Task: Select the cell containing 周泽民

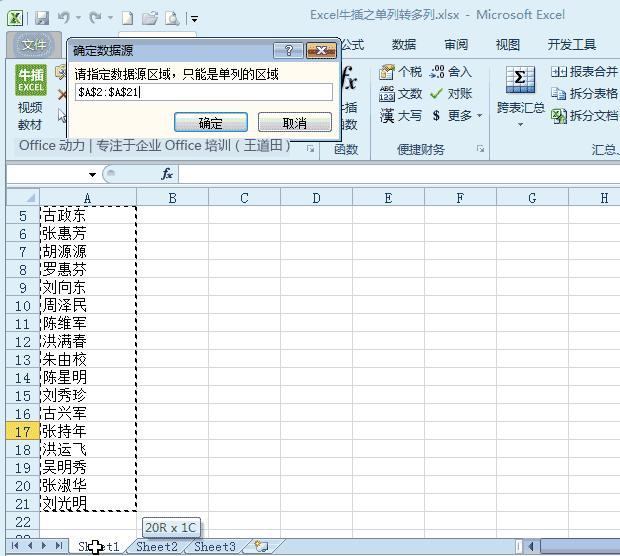Action: tap(88, 306)
